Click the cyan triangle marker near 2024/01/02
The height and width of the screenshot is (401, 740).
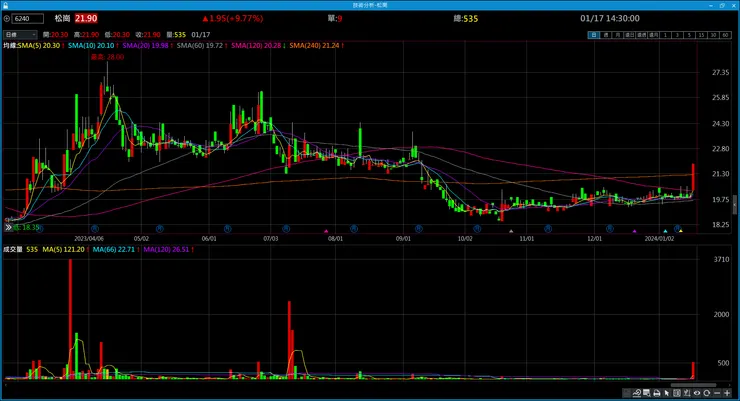(665, 231)
